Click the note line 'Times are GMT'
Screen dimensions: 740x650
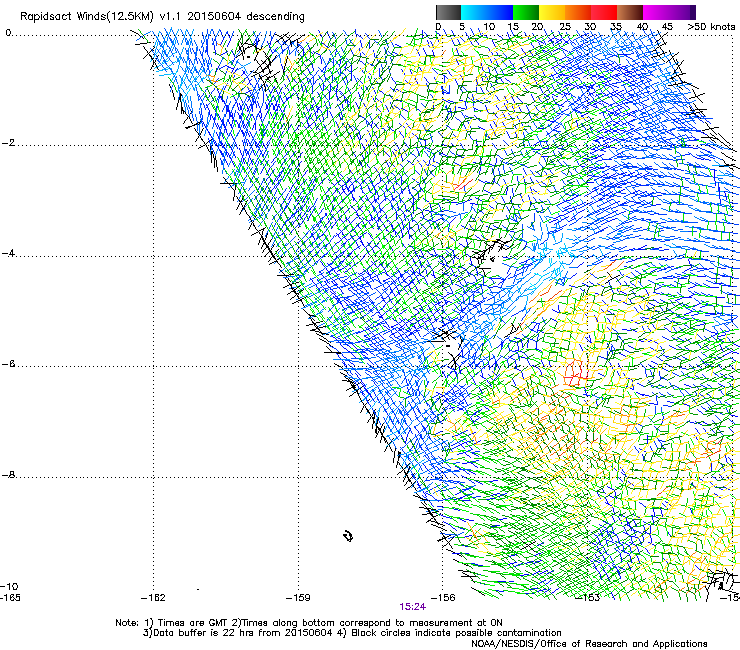pos(193,623)
